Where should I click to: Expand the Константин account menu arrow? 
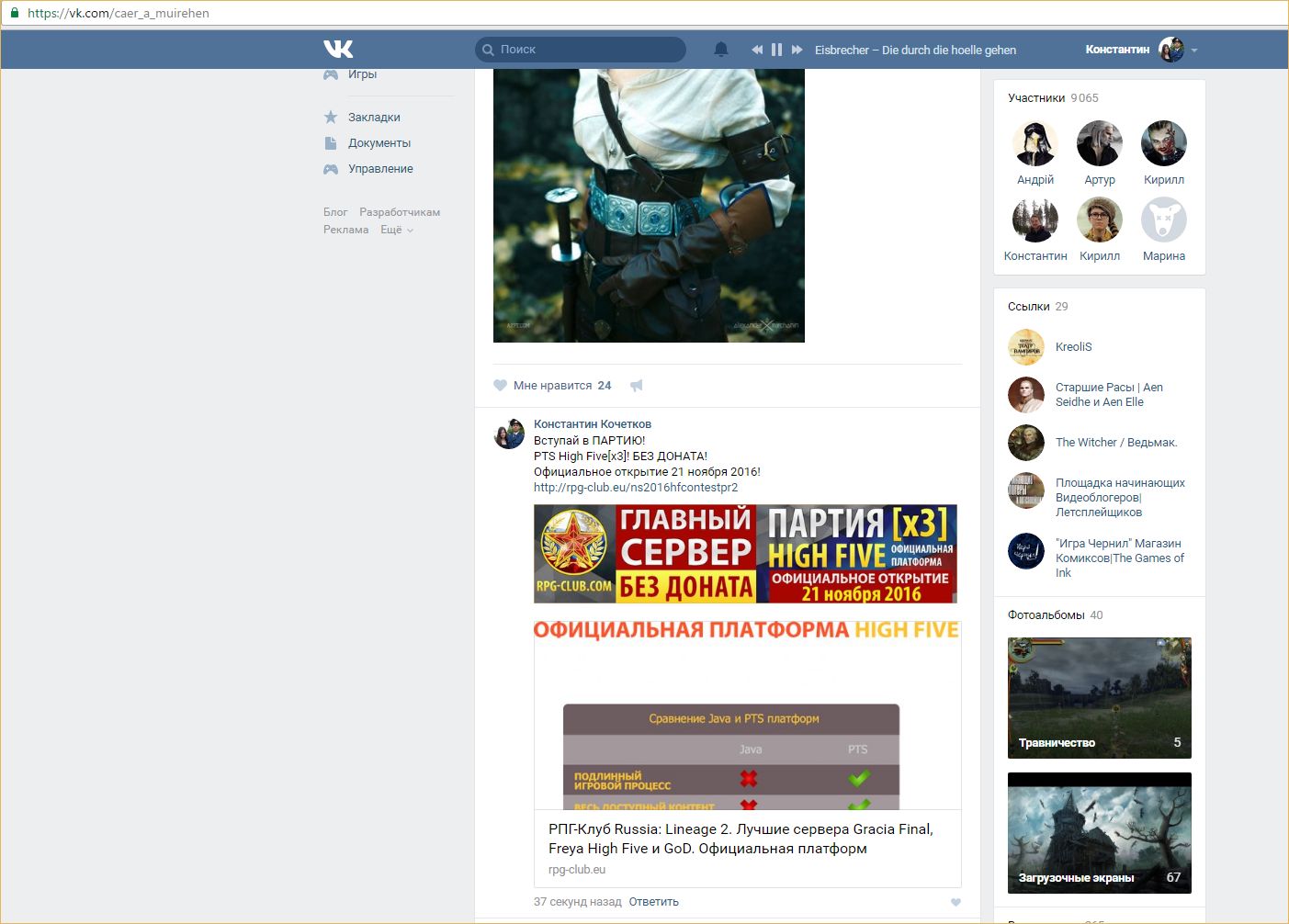(x=1194, y=51)
